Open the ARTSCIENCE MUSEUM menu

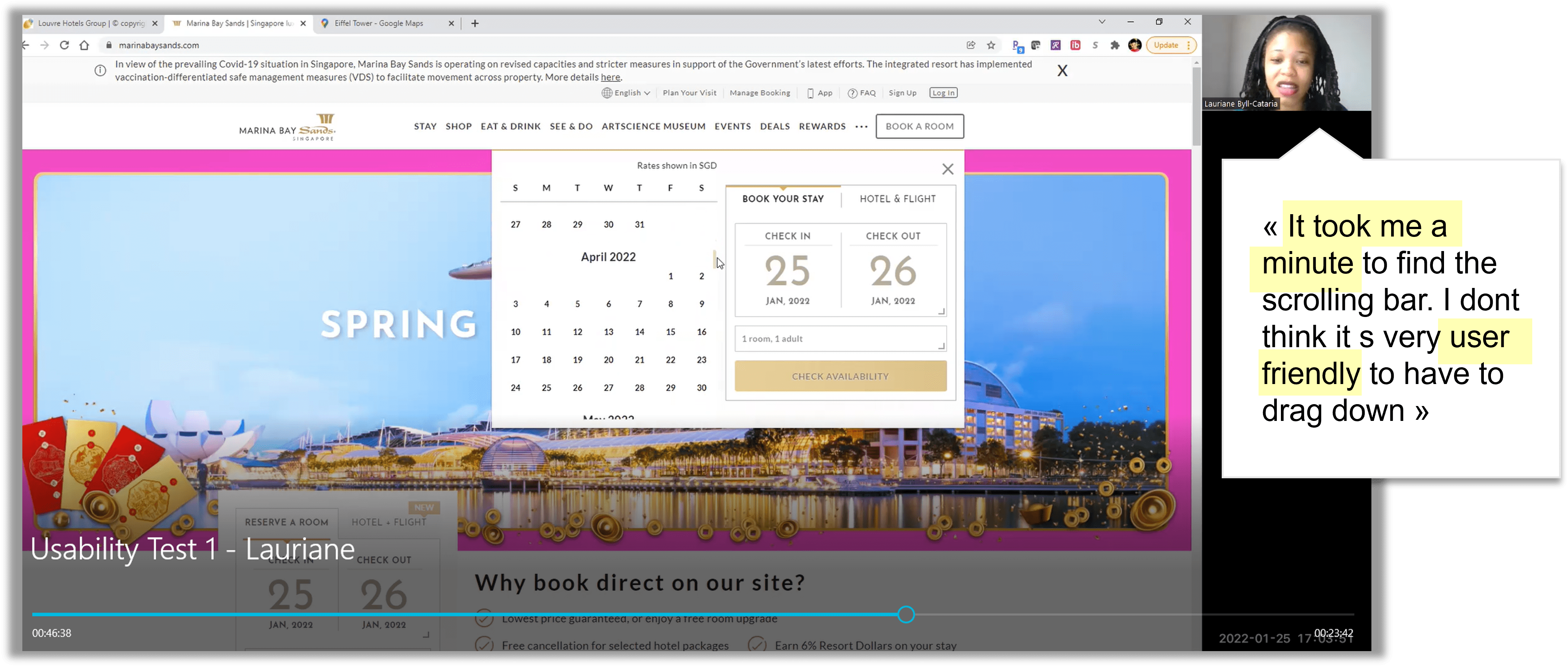(x=653, y=126)
